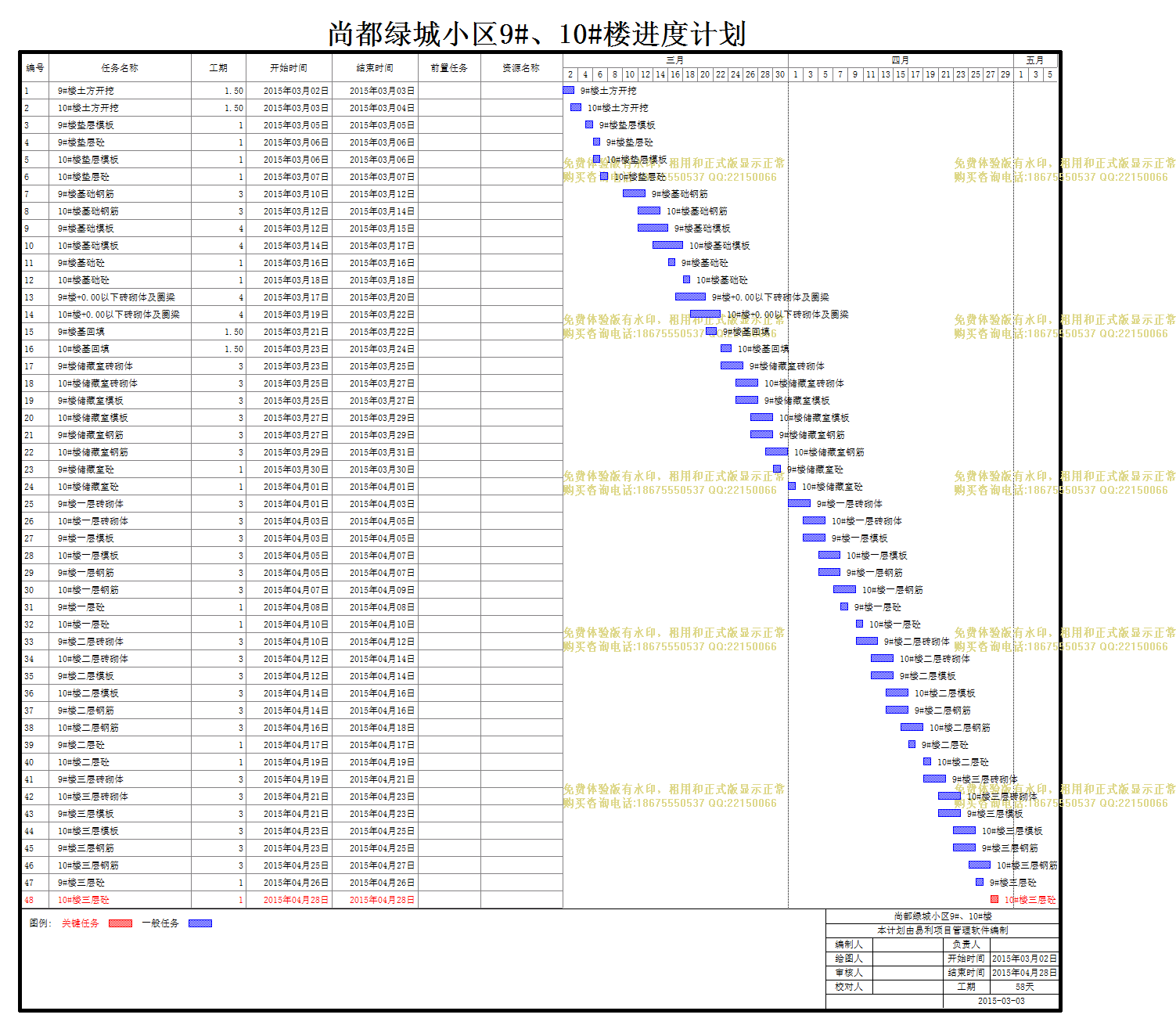This screenshot has width=1176, height=1029.
Task: Click the Gantt bar for 10#楼一层模板
Action: (x=829, y=555)
